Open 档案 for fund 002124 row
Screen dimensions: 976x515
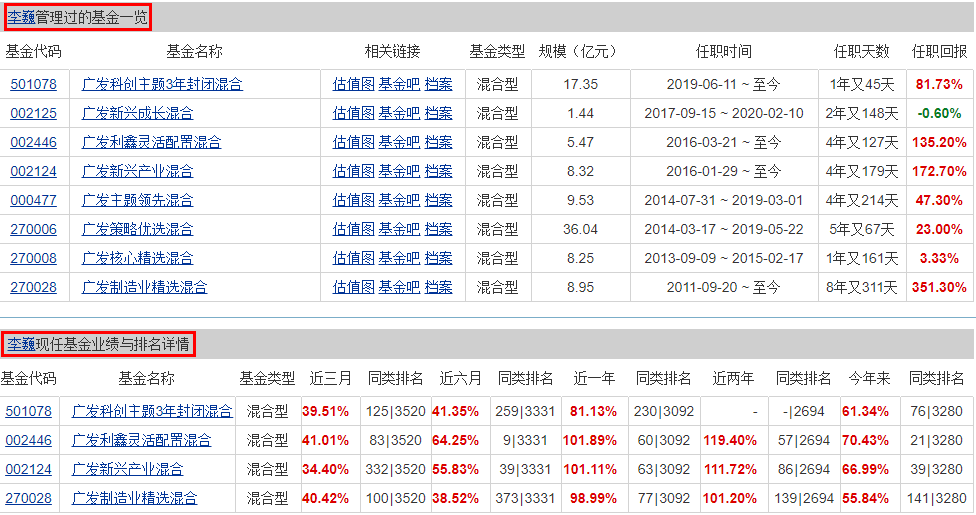coord(438,171)
